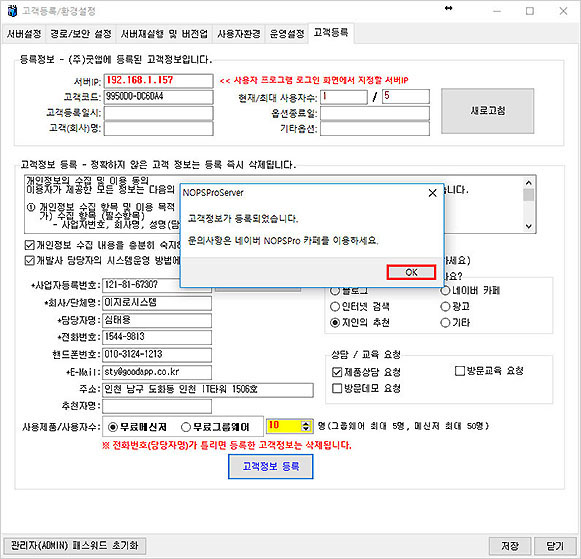
Task: Increase user count with spinner up arrow
Action: pyautogui.click(x=306, y=423)
